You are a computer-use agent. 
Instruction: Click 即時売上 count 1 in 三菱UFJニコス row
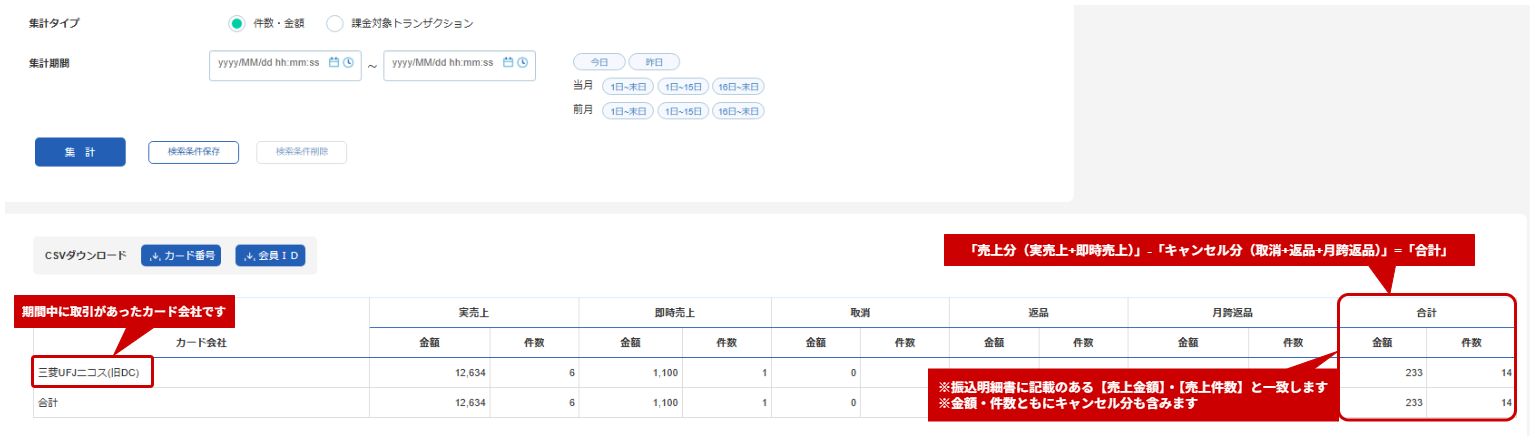[763, 373]
